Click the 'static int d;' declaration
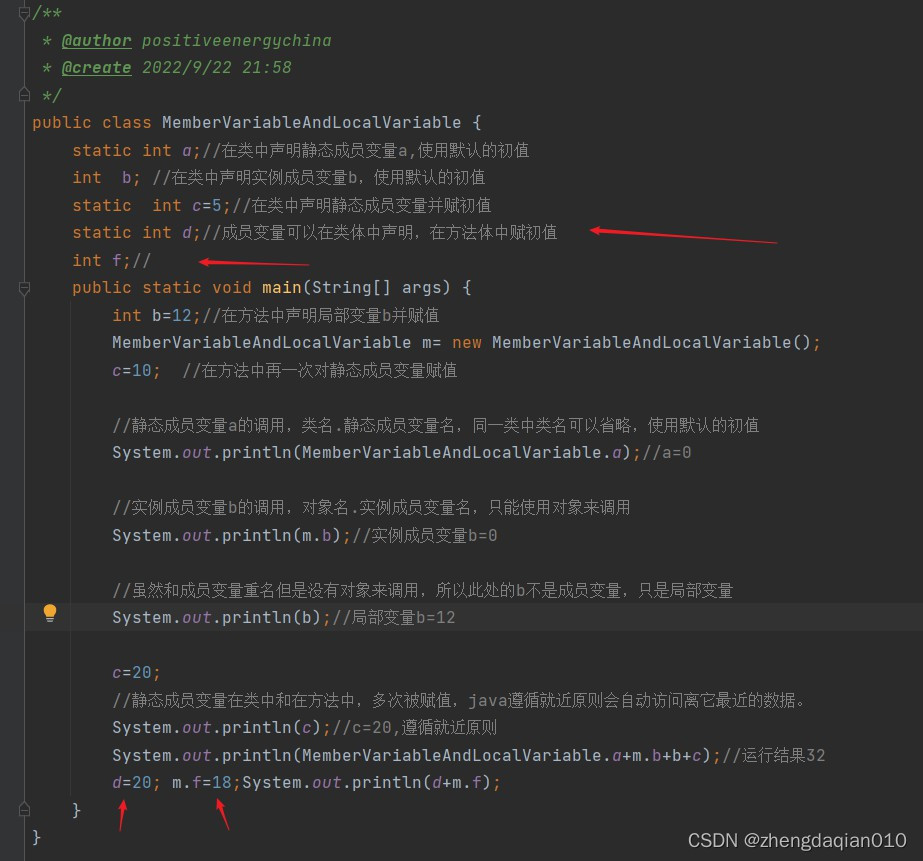 tap(136, 233)
